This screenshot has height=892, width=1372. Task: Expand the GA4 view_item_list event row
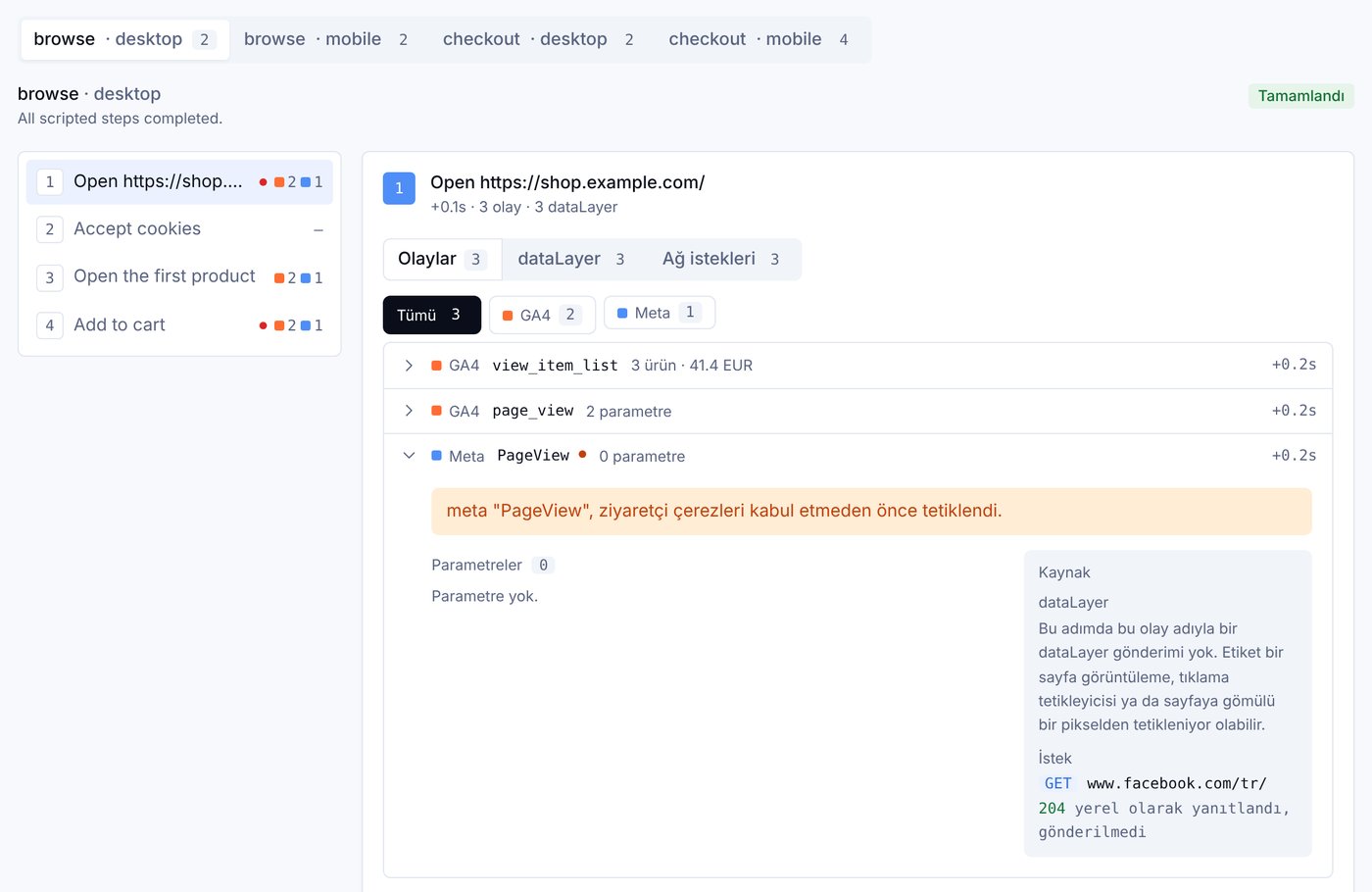click(857, 366)
